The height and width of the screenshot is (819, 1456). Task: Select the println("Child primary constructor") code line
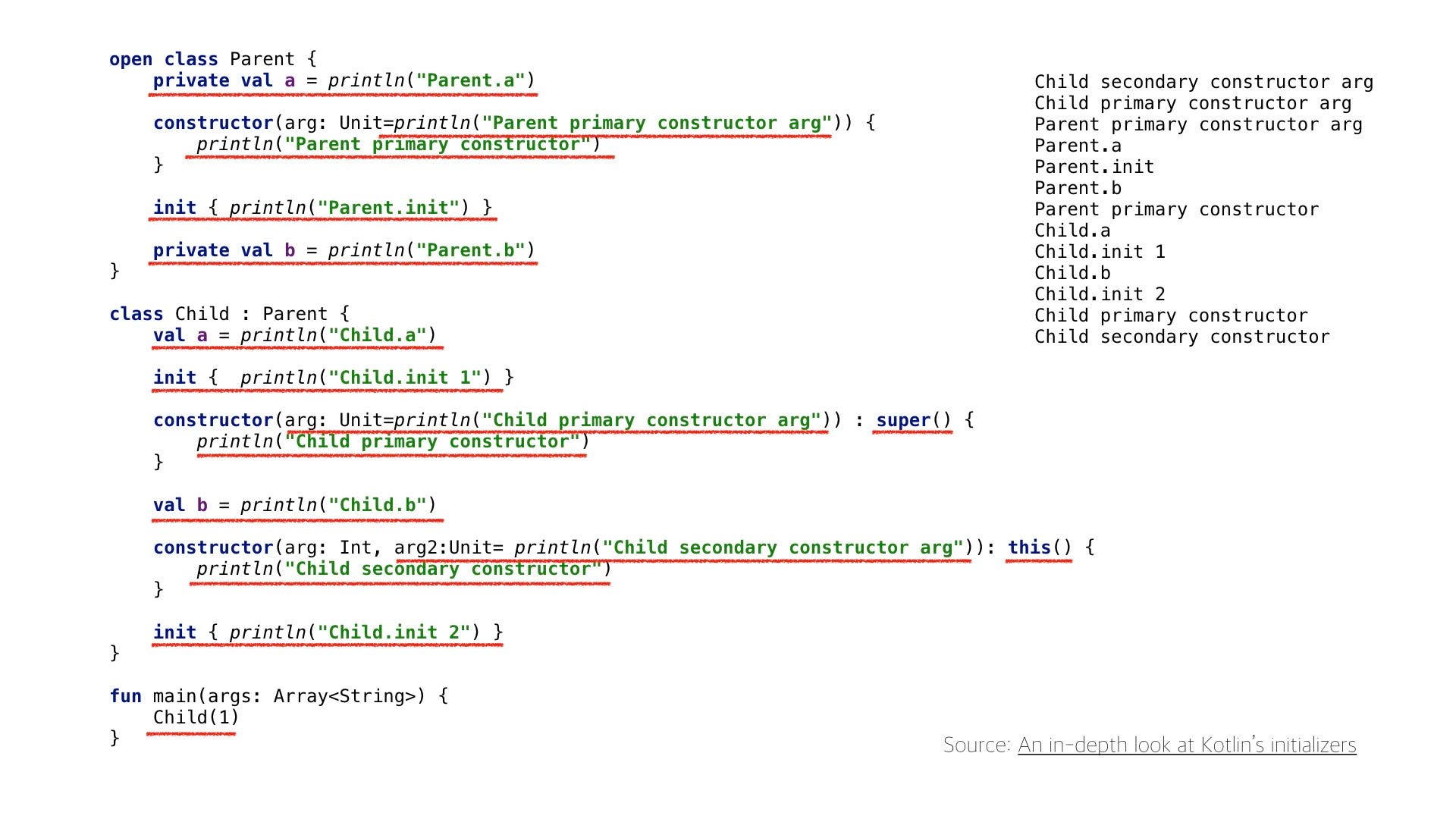click(394, 441)
